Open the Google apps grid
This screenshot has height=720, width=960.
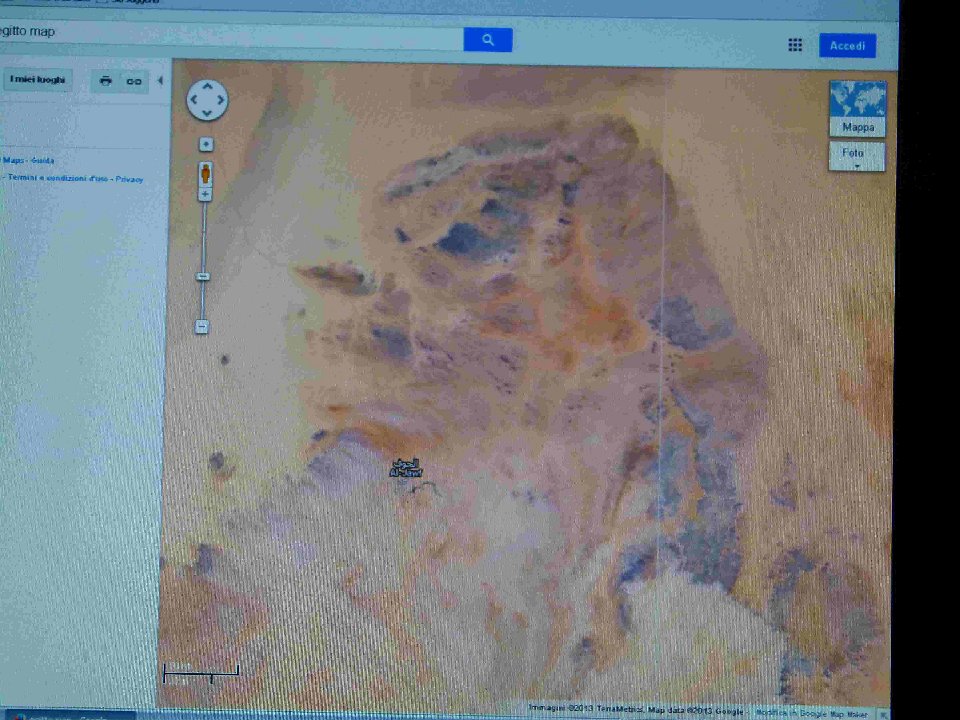click(795, 45)
